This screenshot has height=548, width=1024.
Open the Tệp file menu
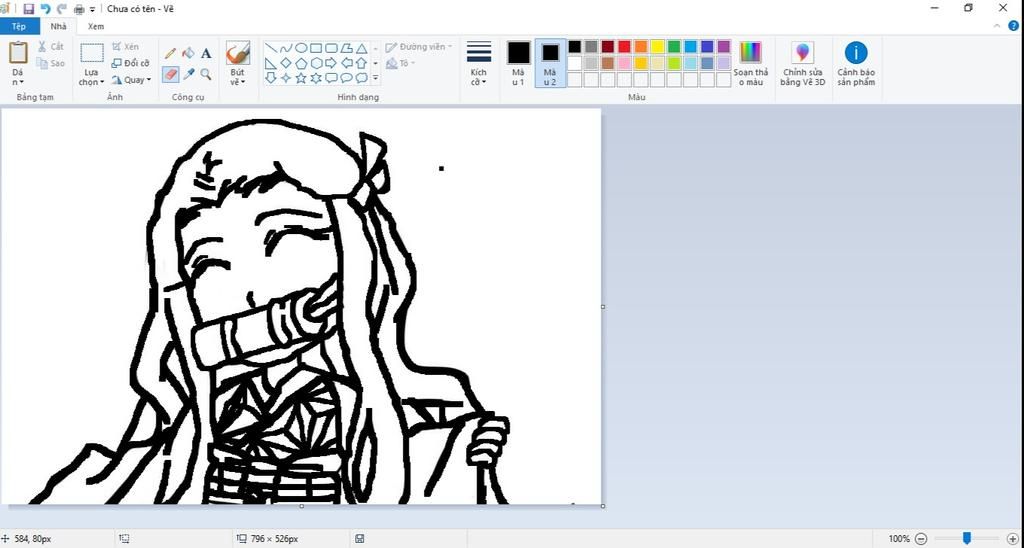tap(19, 27)
